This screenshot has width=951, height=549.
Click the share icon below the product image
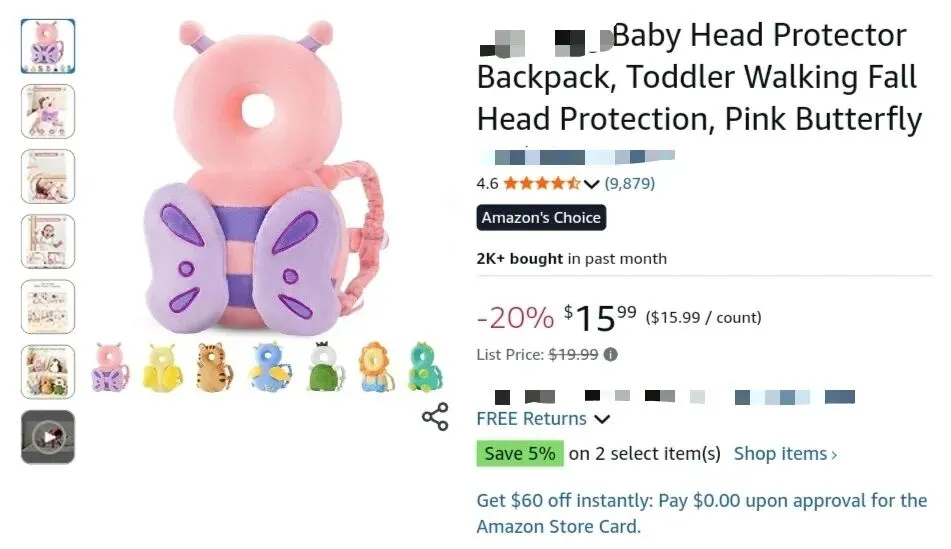435,417
